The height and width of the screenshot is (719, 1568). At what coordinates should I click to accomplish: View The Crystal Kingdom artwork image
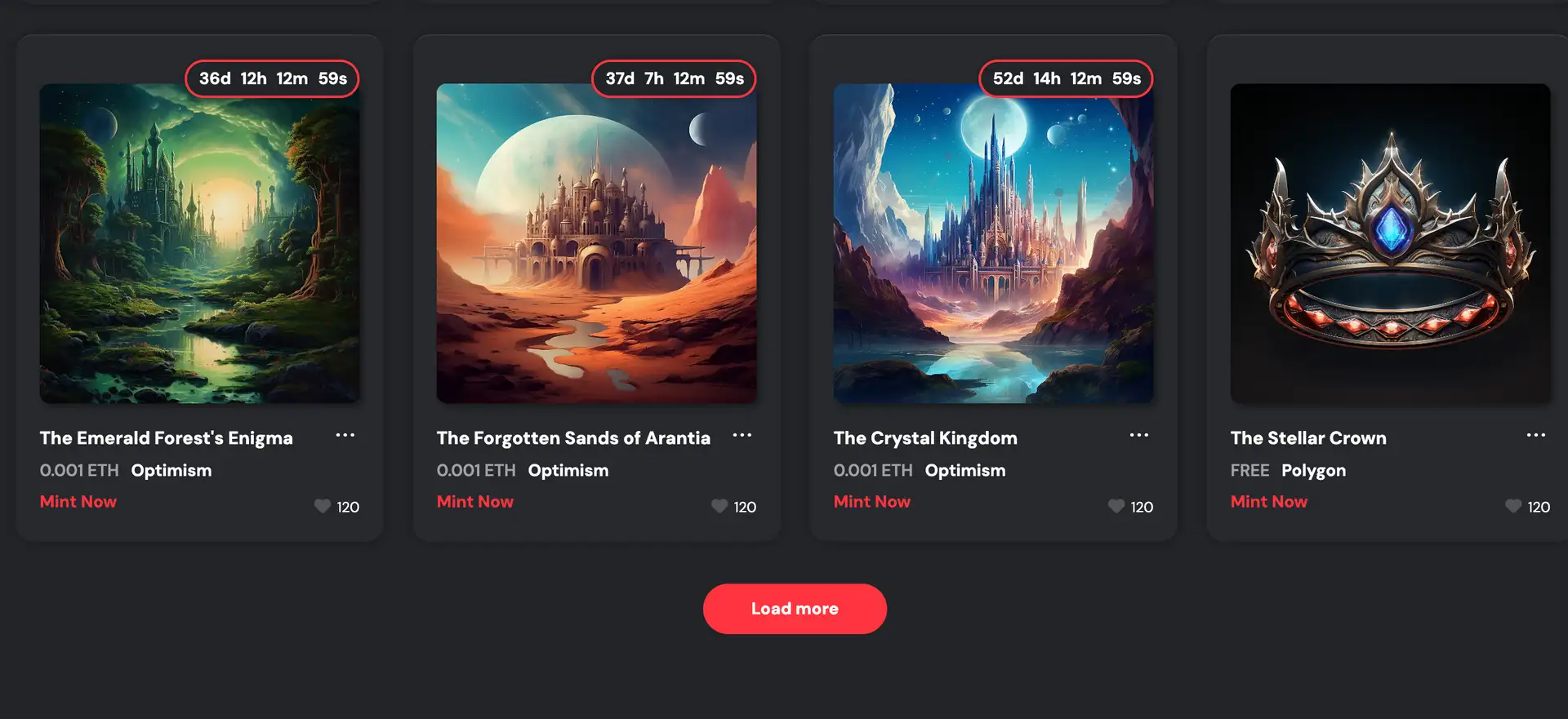pyautogui.click(x=994, y=243)
